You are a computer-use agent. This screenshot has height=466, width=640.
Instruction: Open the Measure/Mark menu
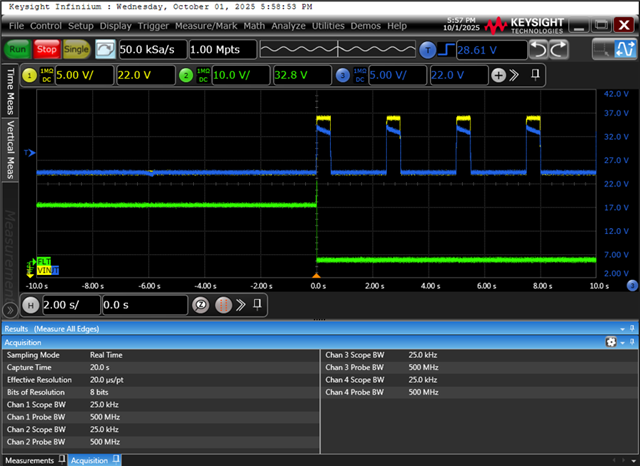206,26
